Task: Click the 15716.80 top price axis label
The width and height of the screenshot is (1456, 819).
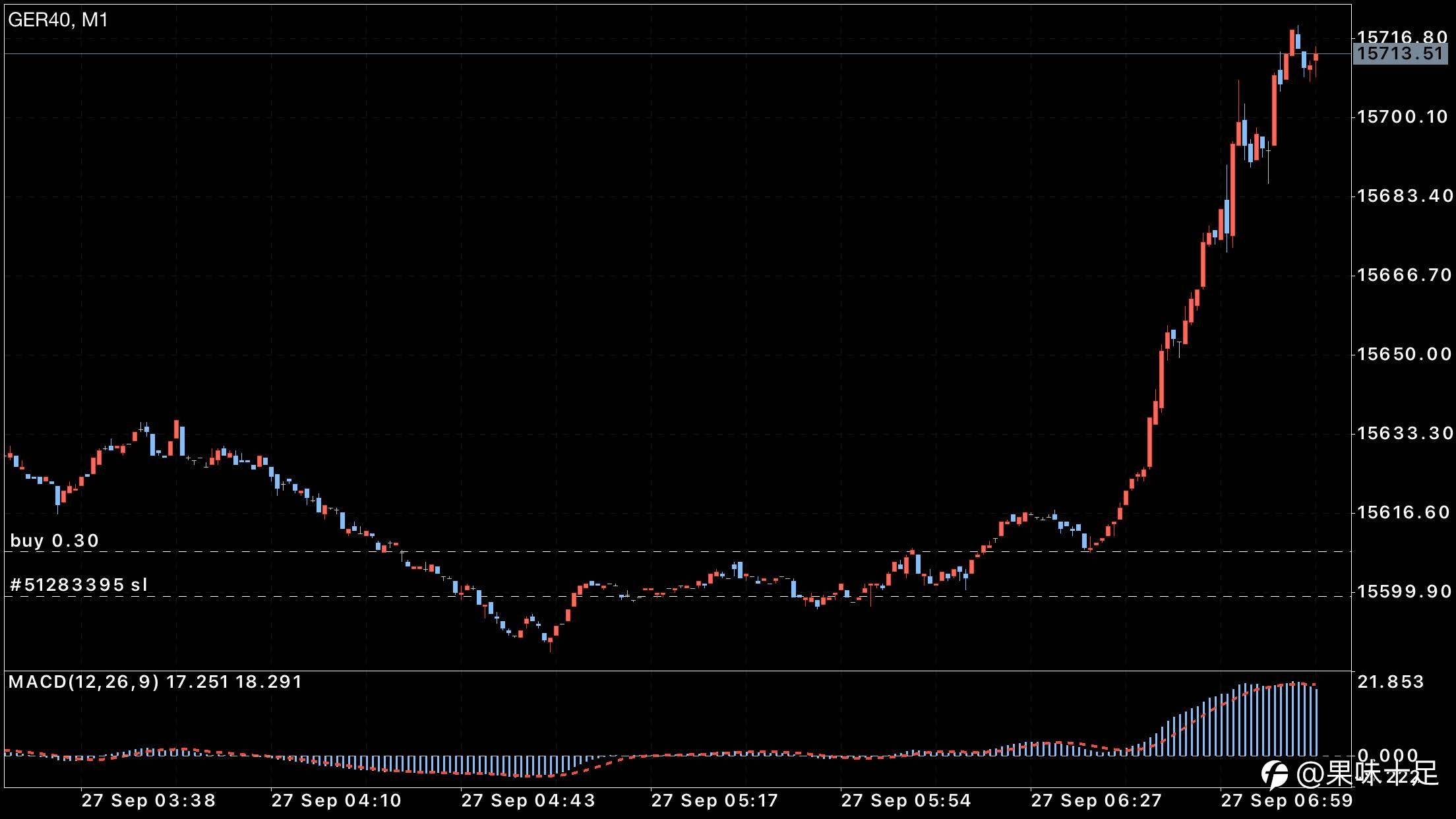Action: point(1403,37)
